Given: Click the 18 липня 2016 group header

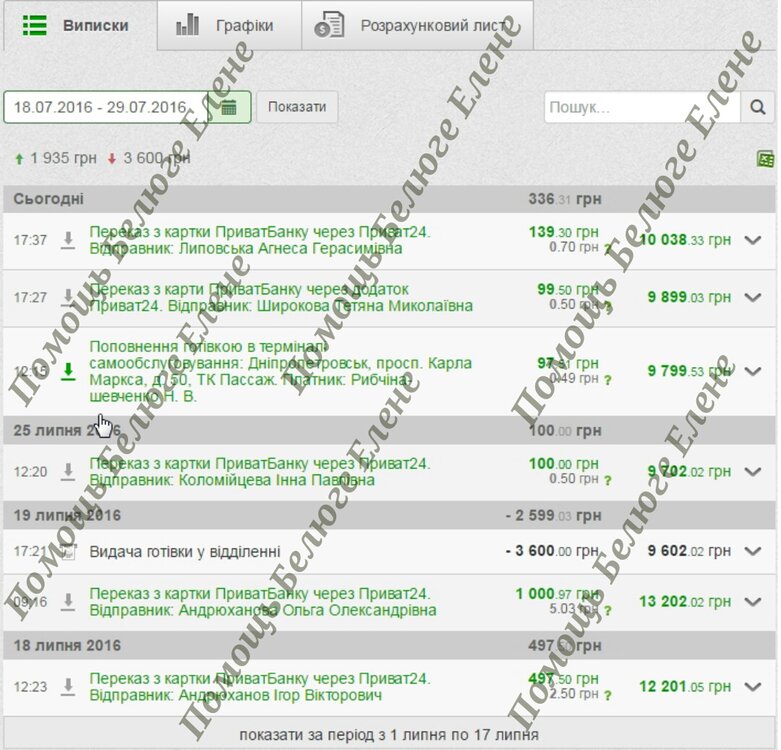Looking at the screenshot, I should [x=389, y=645].
